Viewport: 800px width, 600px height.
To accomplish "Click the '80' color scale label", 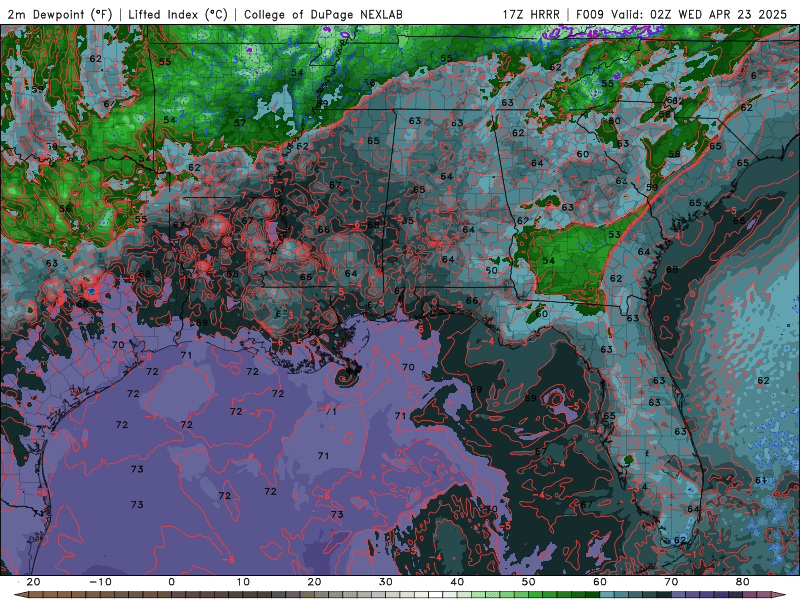I will coord(743,582).
